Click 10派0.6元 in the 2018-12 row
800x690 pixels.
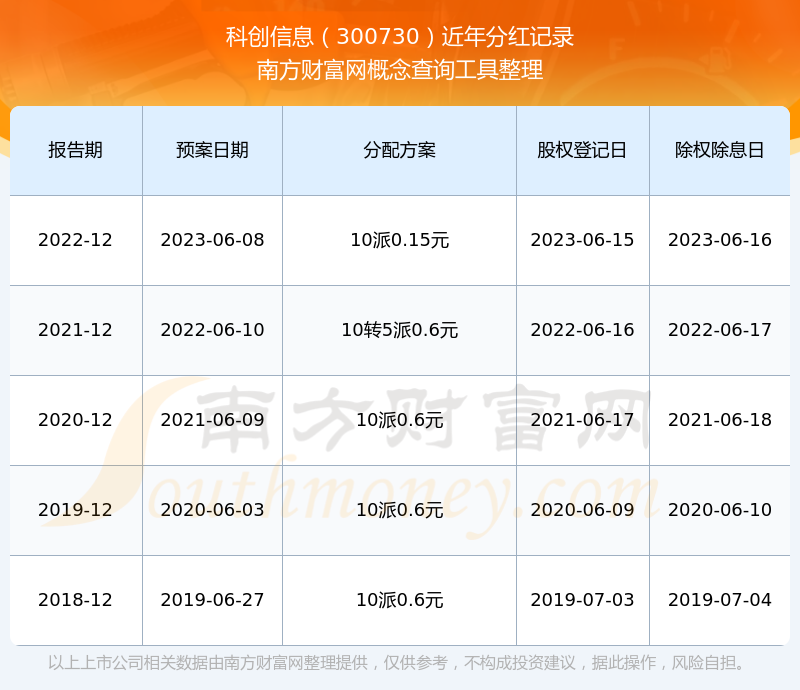(399, 600)
